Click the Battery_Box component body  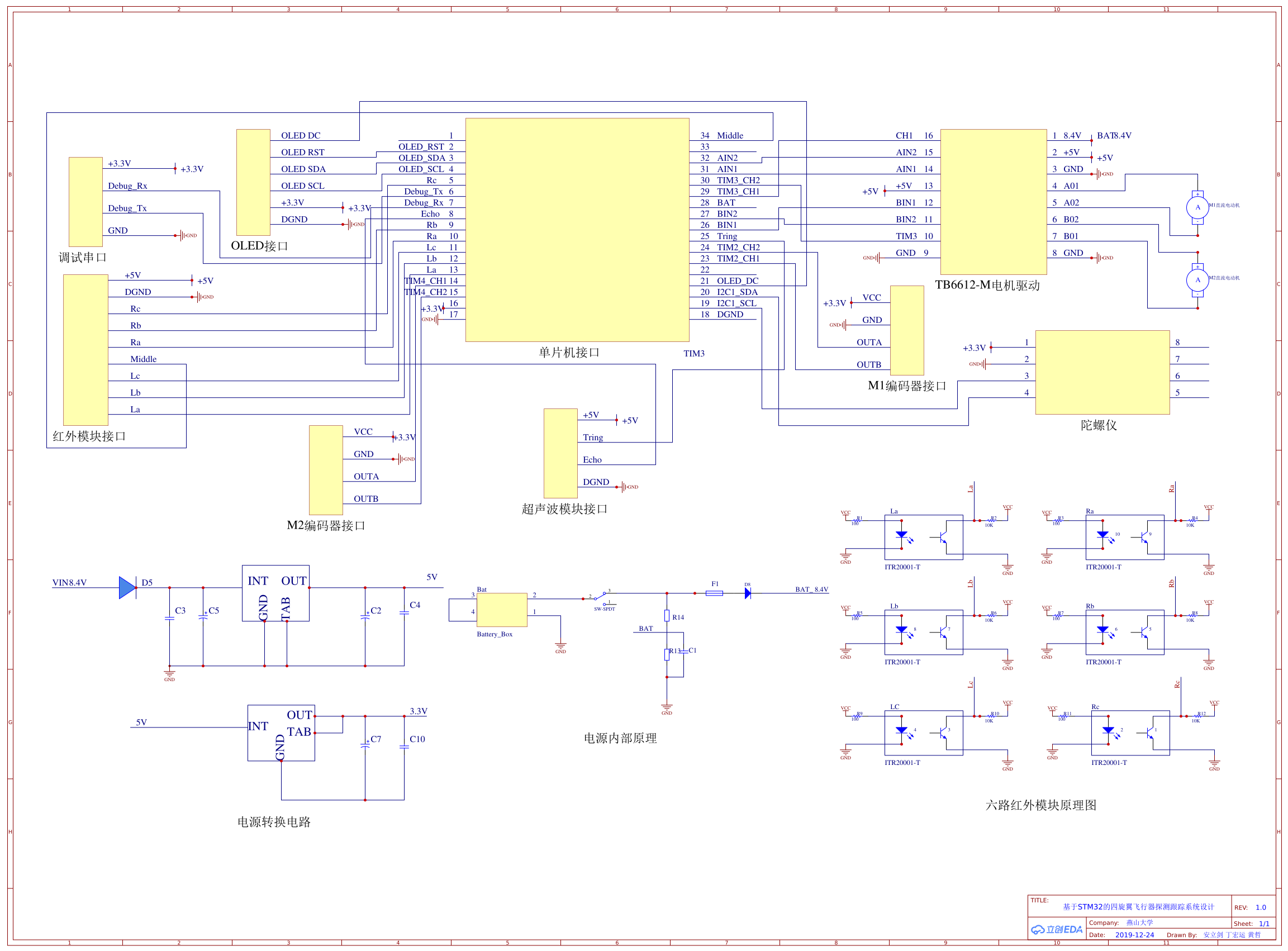[501, 610]
